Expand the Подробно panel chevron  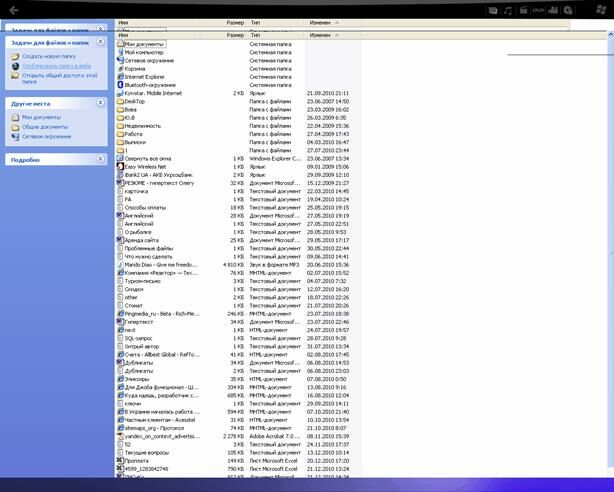100,159
